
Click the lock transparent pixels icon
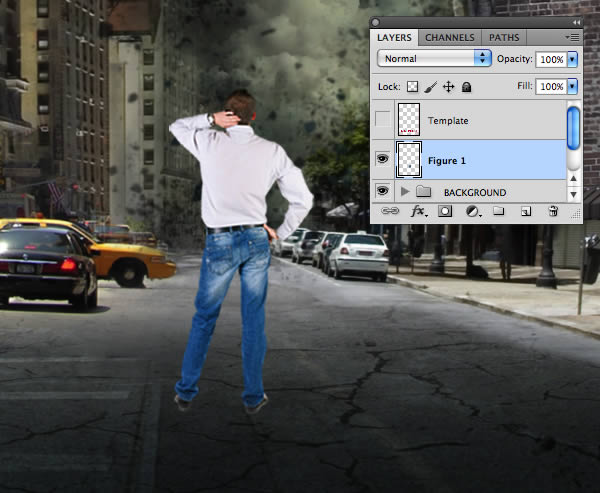pos(412,87)
